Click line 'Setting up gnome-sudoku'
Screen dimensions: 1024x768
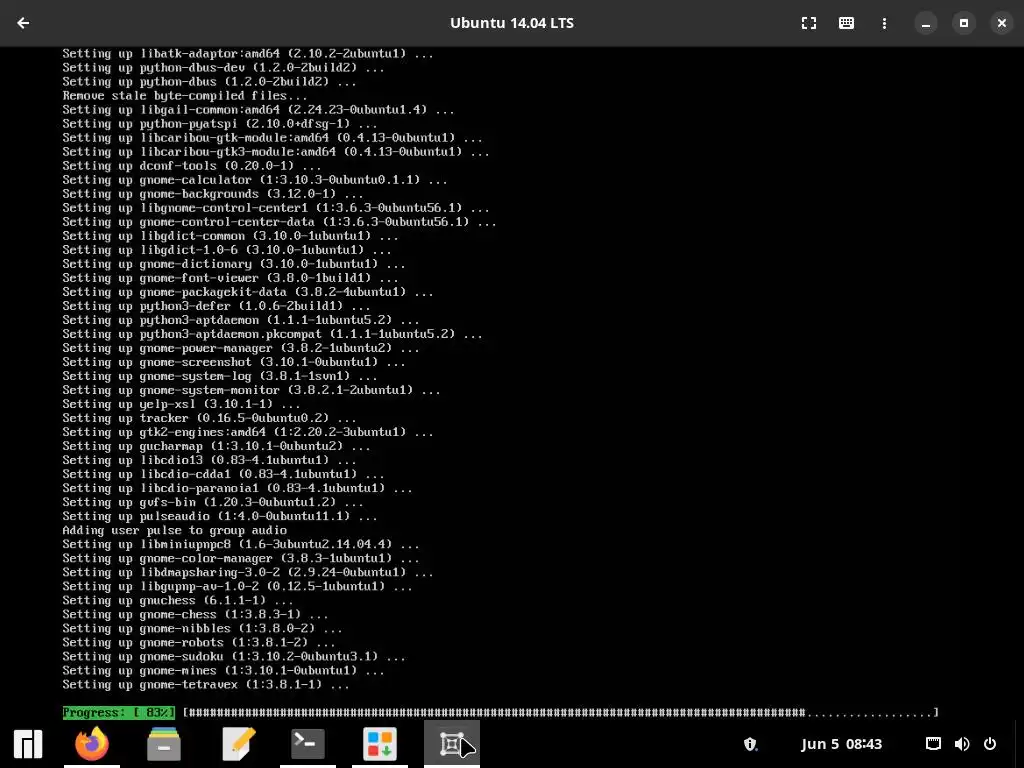234,656
